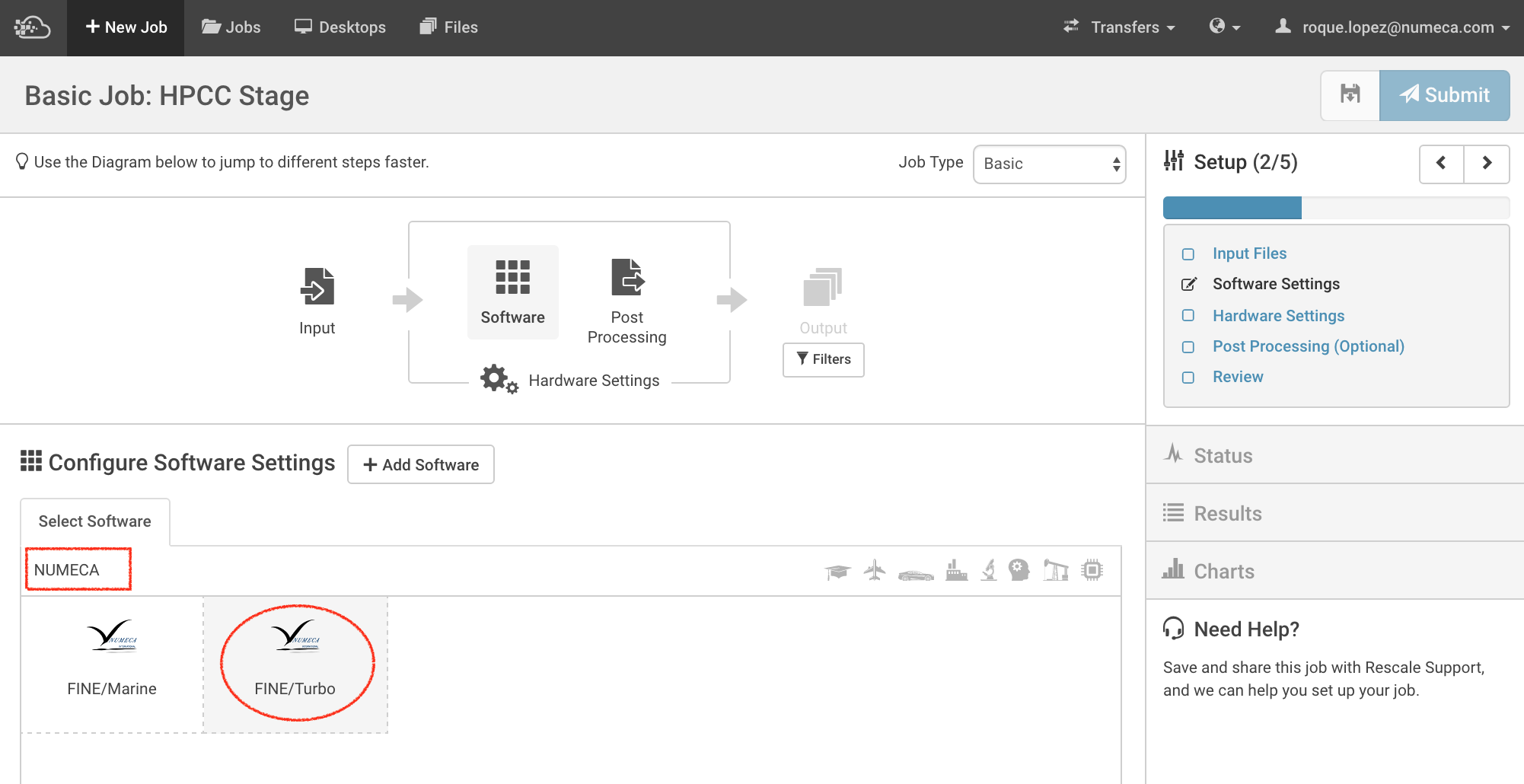
Task: Toggle the Hardware Settings step checkbox
Action: pos(1188,316)
